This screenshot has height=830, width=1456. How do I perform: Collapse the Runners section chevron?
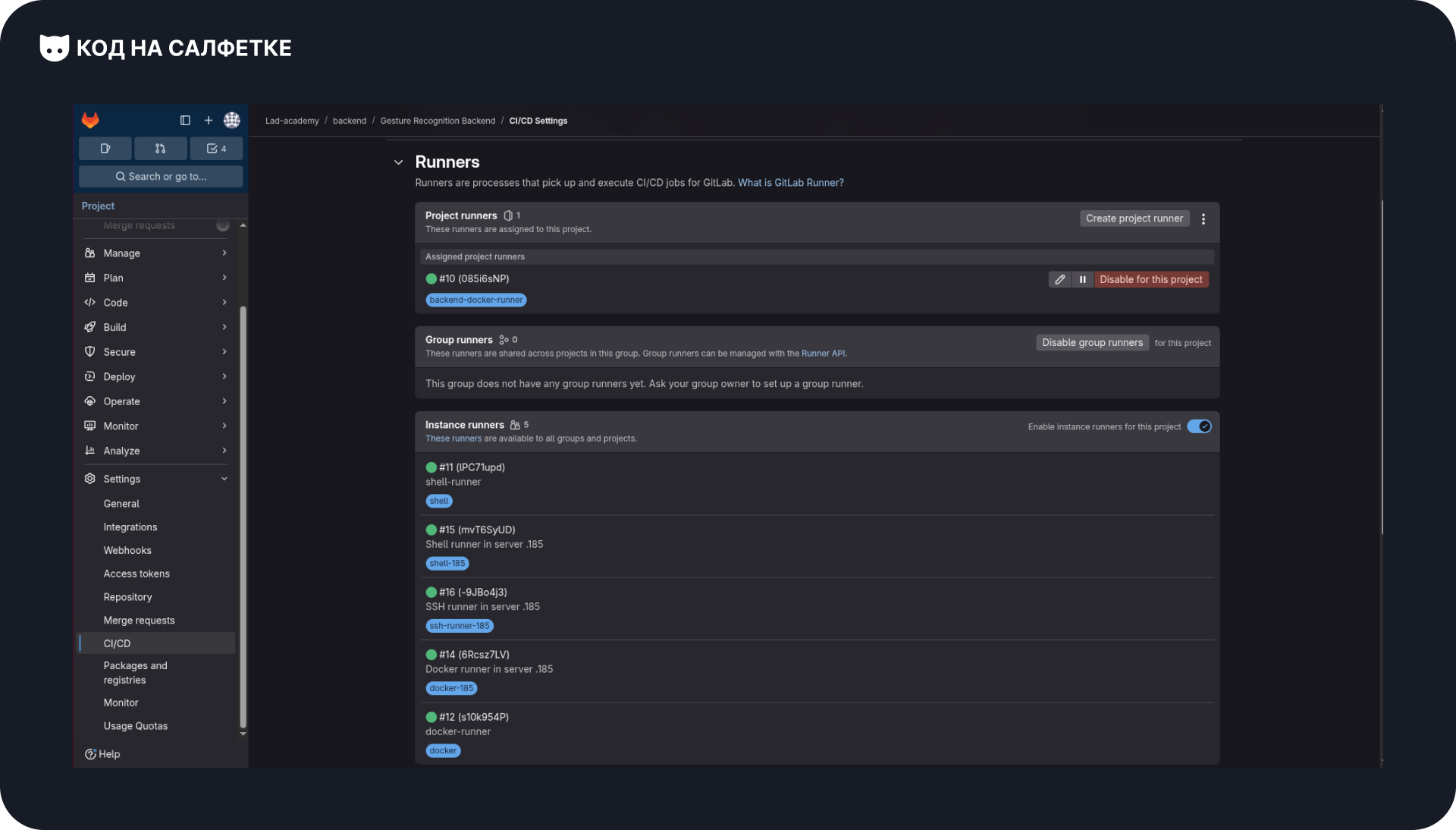tap(398, 162)
